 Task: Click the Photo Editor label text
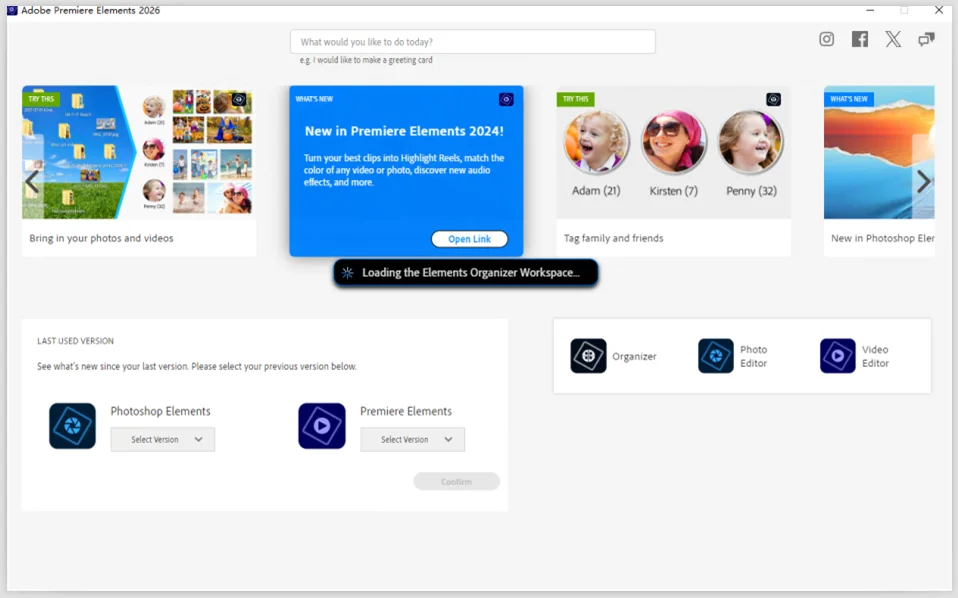[753, 356]
